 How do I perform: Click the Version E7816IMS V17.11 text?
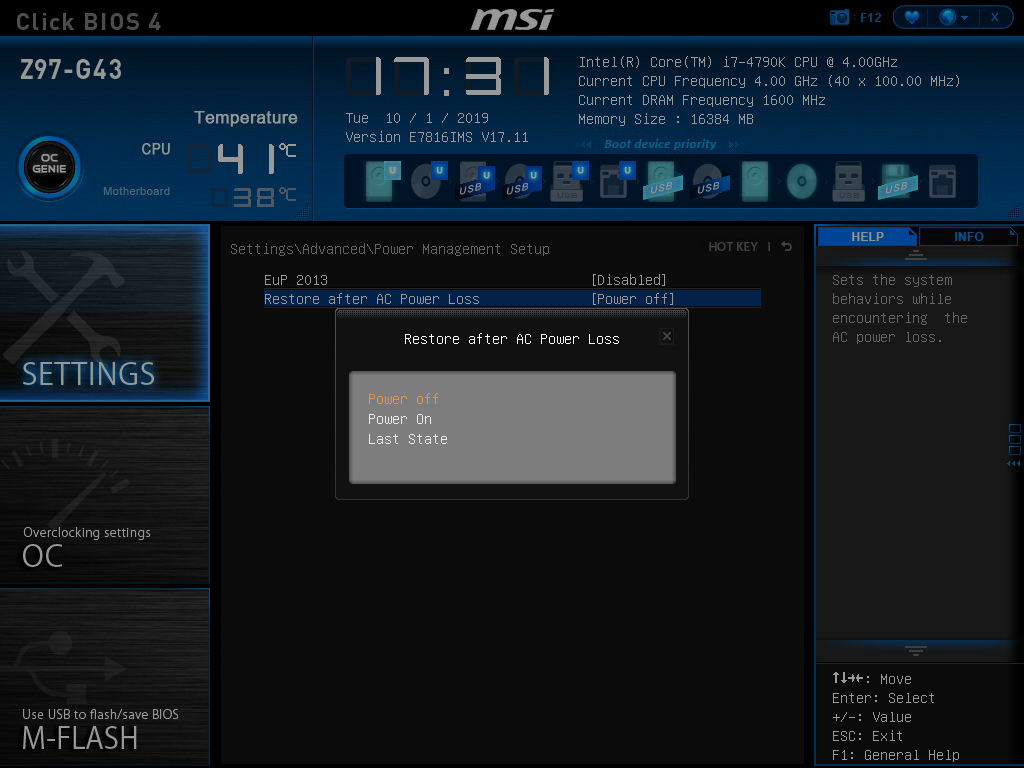point(436,137)
